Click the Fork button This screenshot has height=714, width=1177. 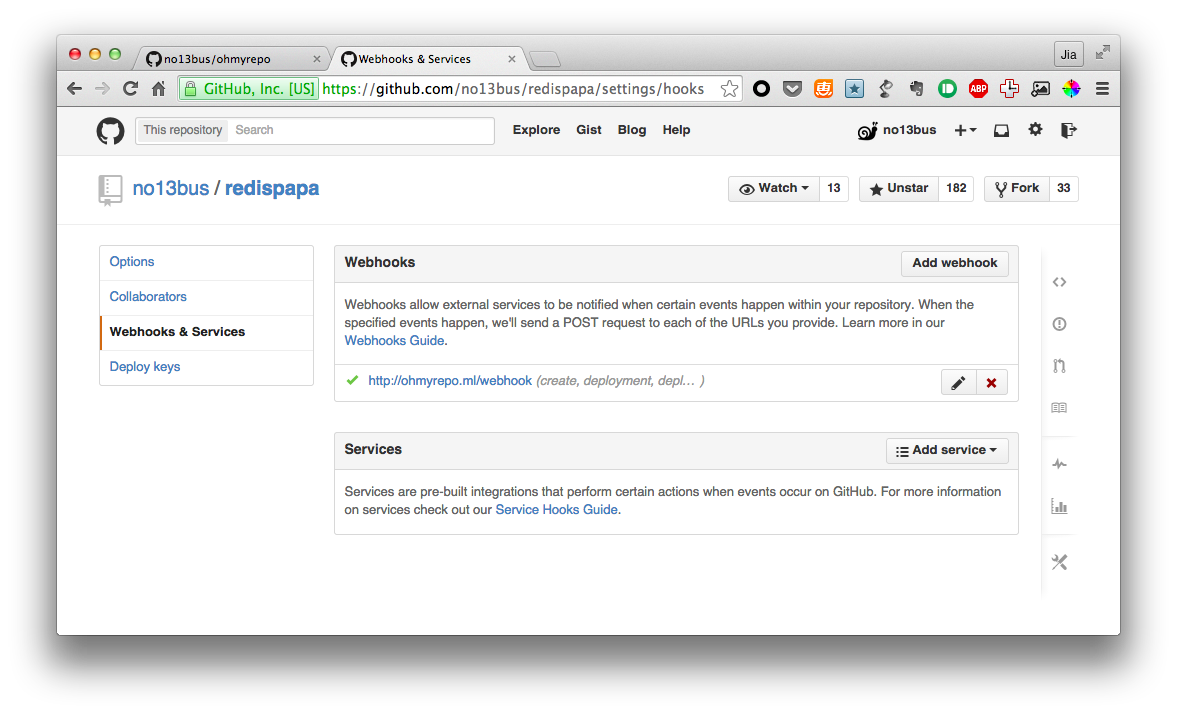(x=1017, y=188)
